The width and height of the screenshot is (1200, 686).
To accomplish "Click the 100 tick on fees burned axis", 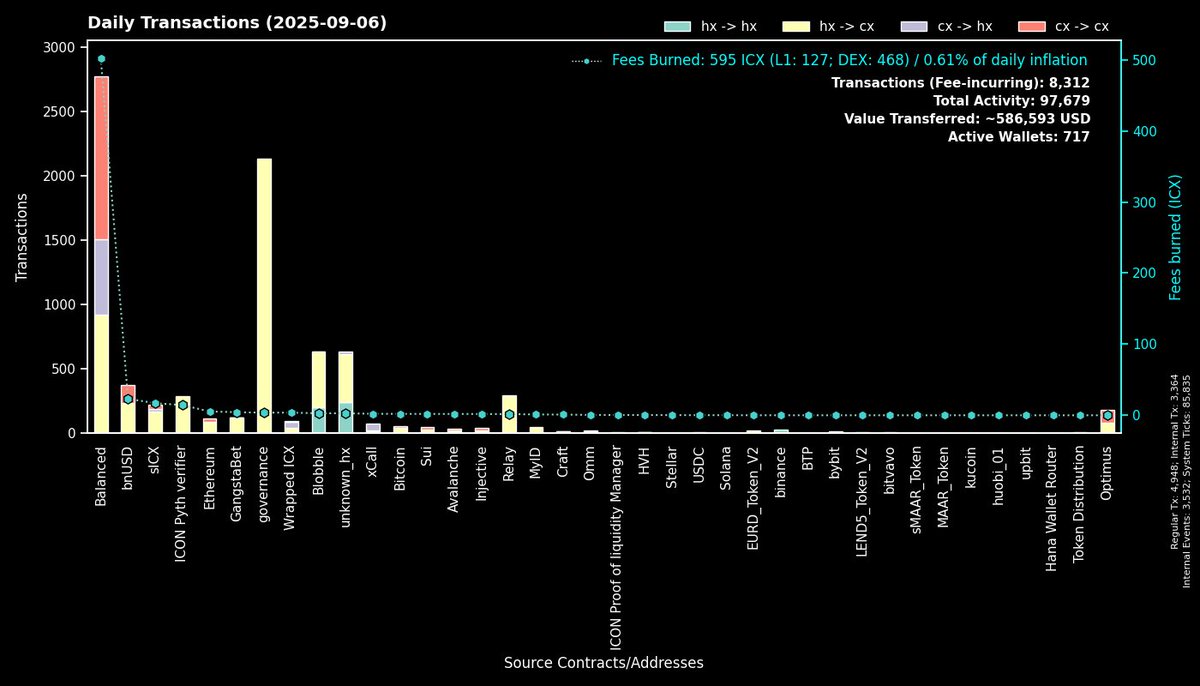I will (x=1144, y=344).
